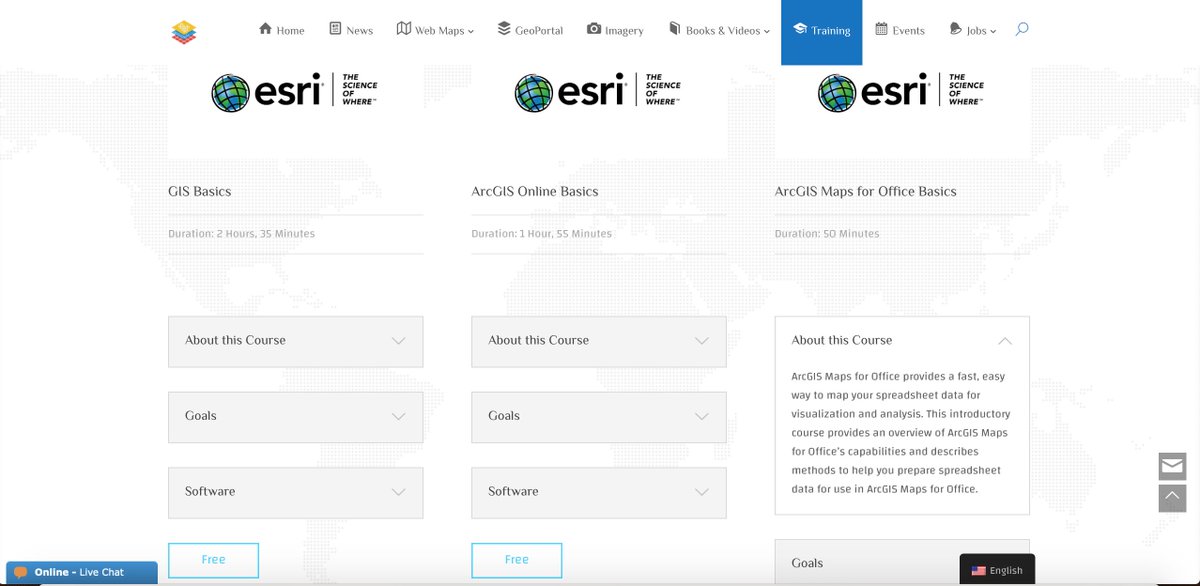The image size is (1200, 586).
Task: Open the Online Live Chat bar
Action: tap(82, 573)
